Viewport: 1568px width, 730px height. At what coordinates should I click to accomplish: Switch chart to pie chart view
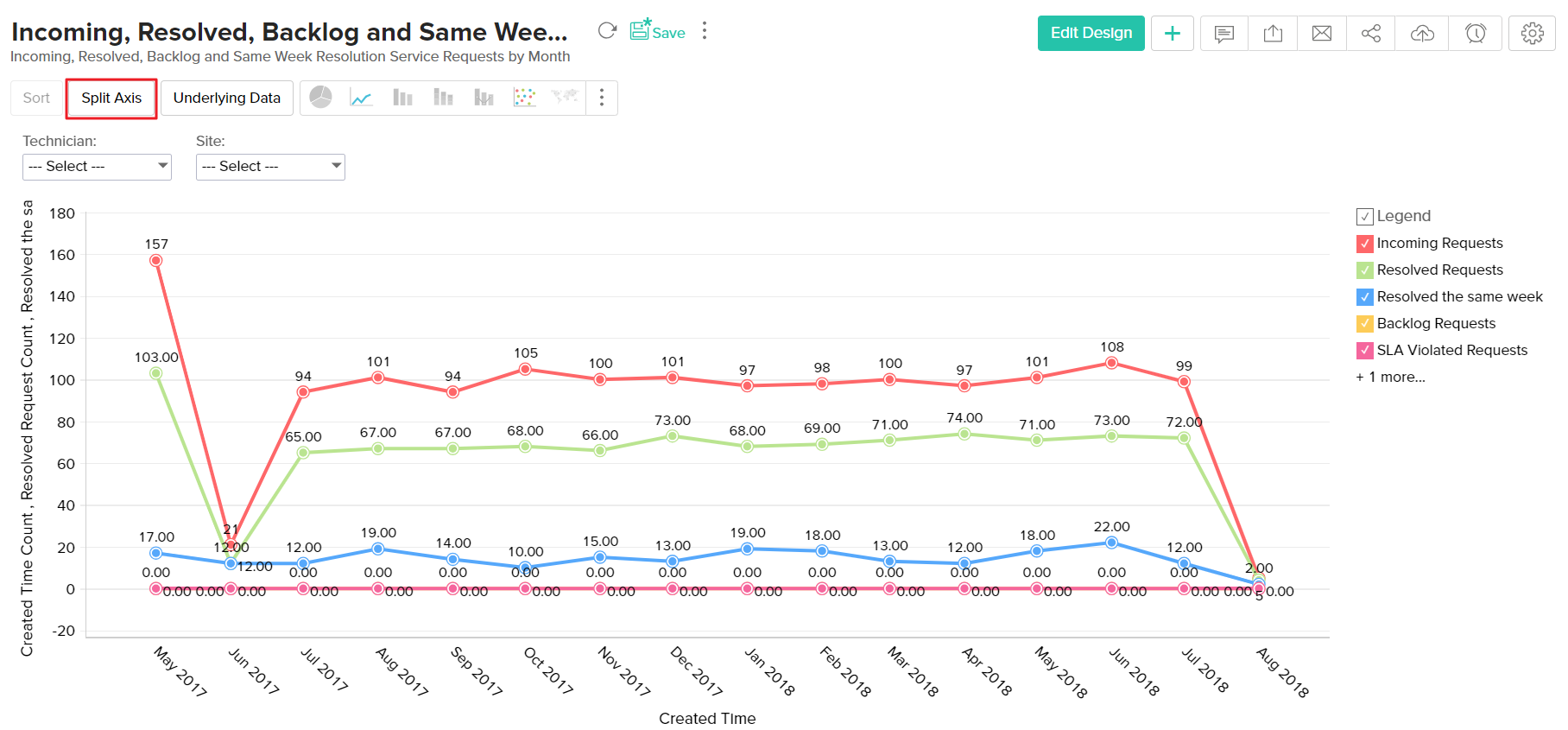click(319, 98)
